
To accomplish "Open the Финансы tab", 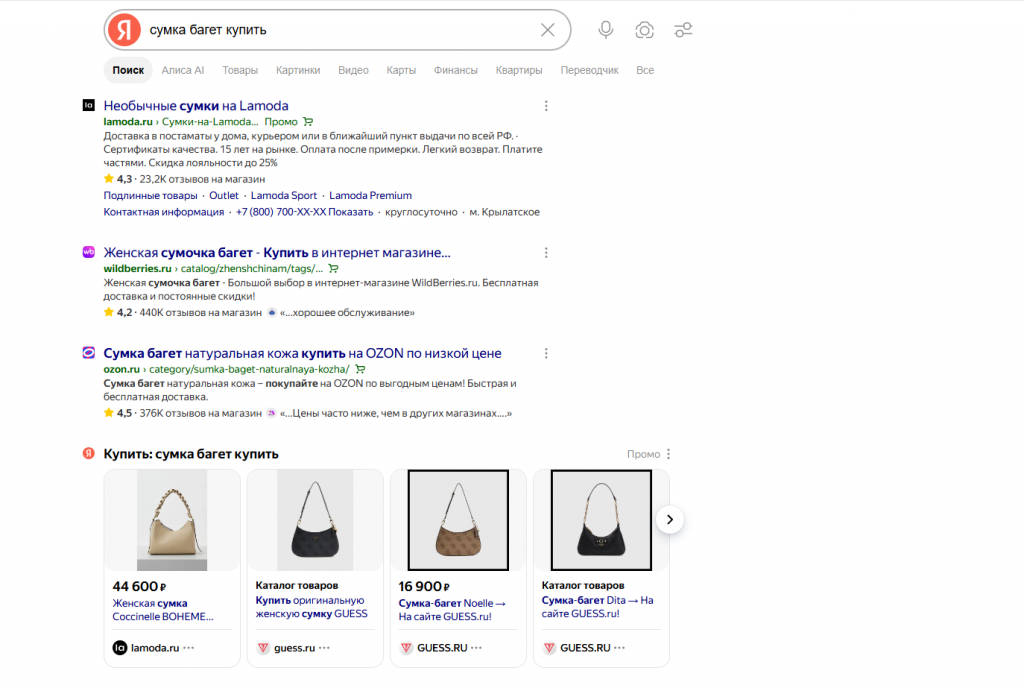I will pyautogui.click(x=456, y=70).
